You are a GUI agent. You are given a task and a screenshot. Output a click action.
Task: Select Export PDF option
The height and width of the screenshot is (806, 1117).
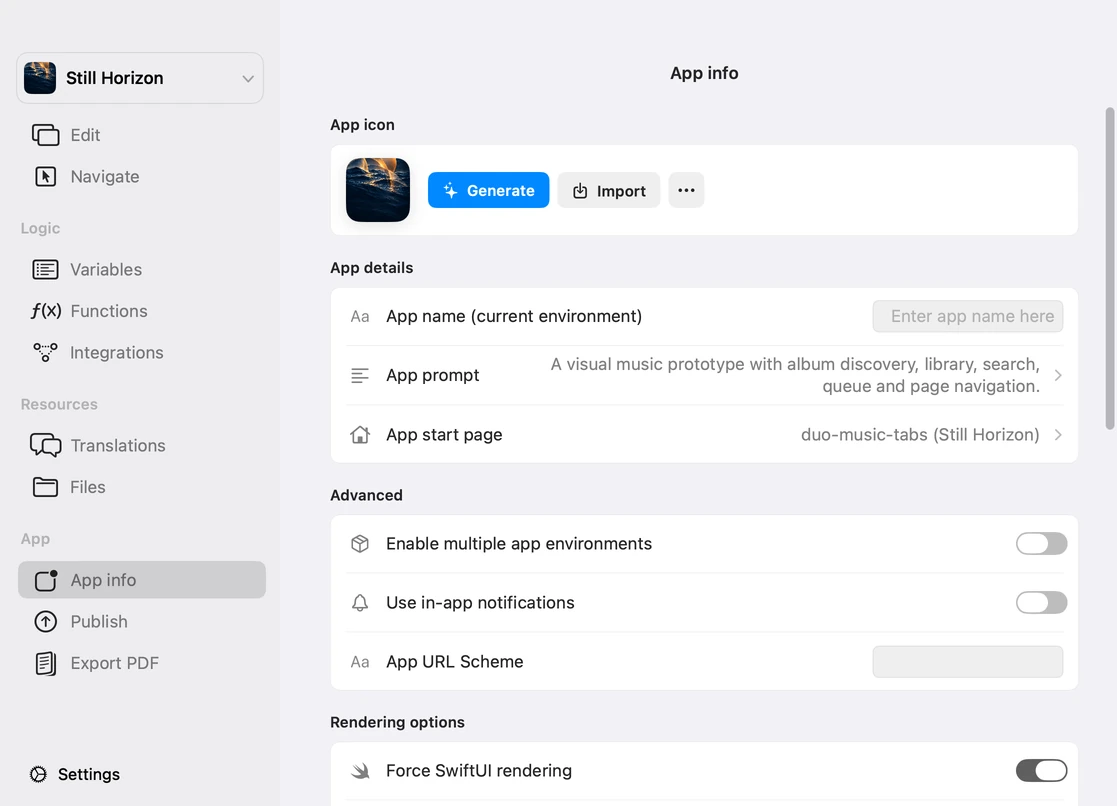click(142, 663)
